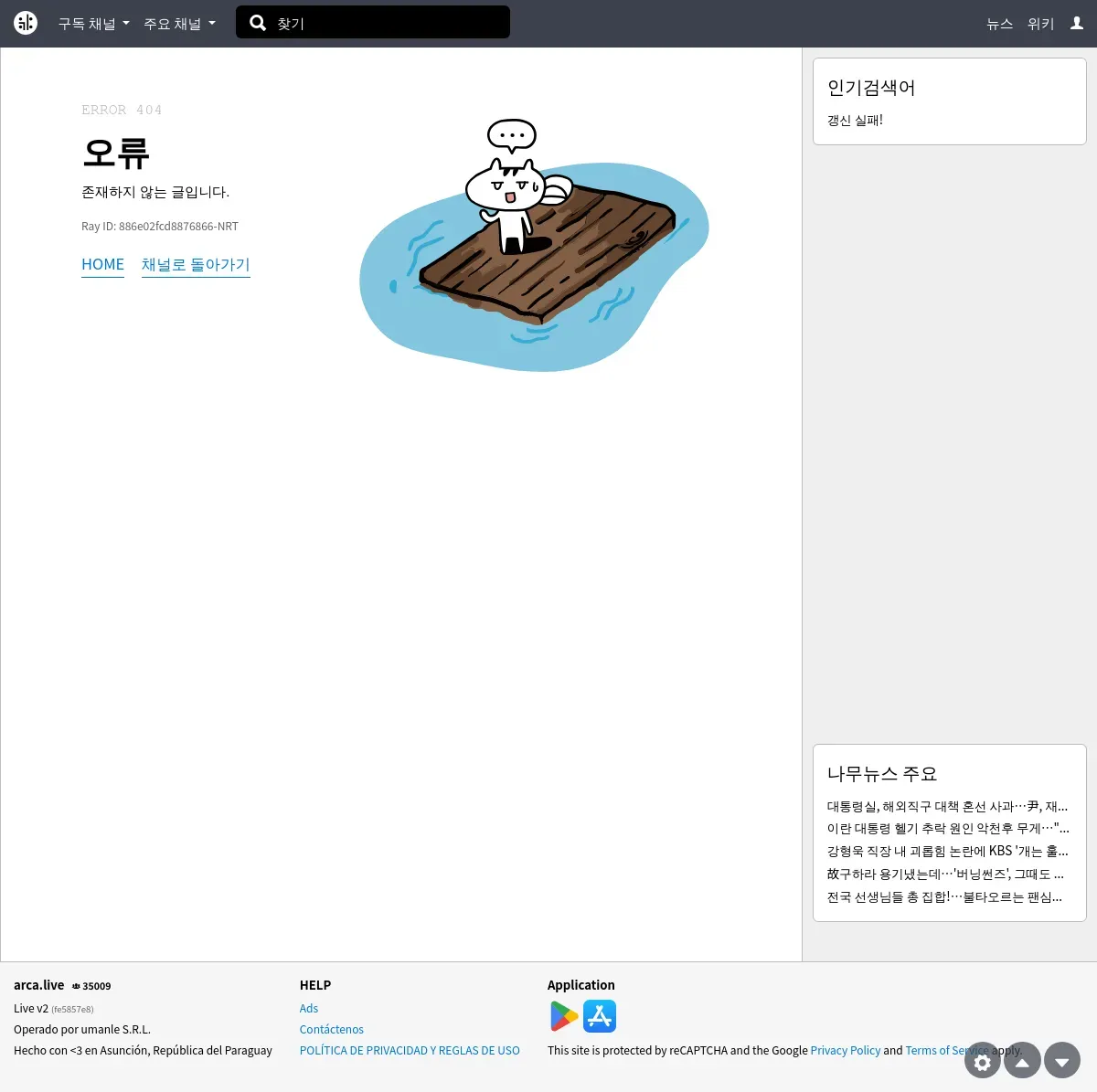Open the Terms of Service link
The image size is (1097, 1092).
pyautogui.click(x=947, y=1051)
